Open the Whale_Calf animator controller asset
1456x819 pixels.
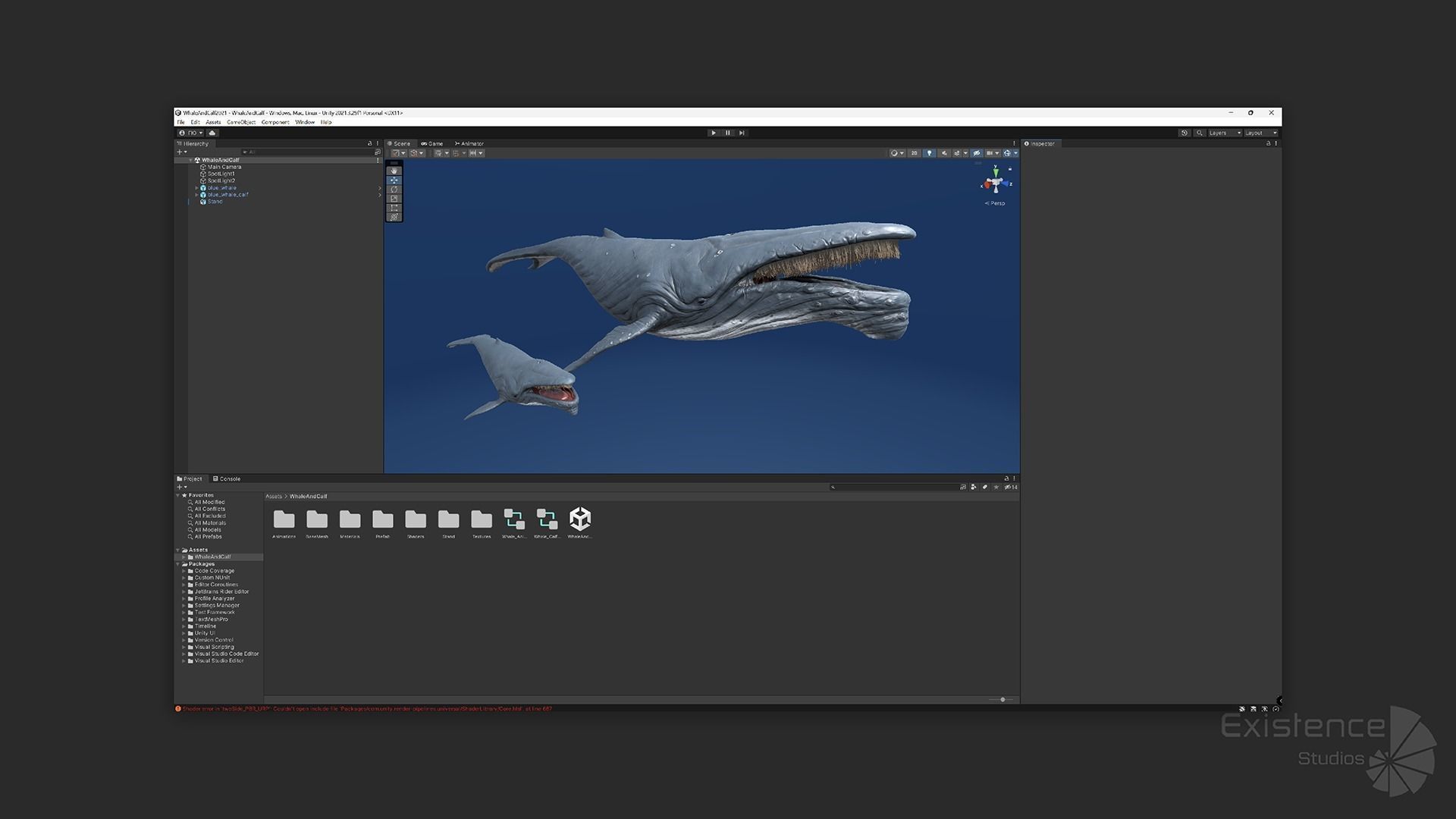tap(547, 523)
